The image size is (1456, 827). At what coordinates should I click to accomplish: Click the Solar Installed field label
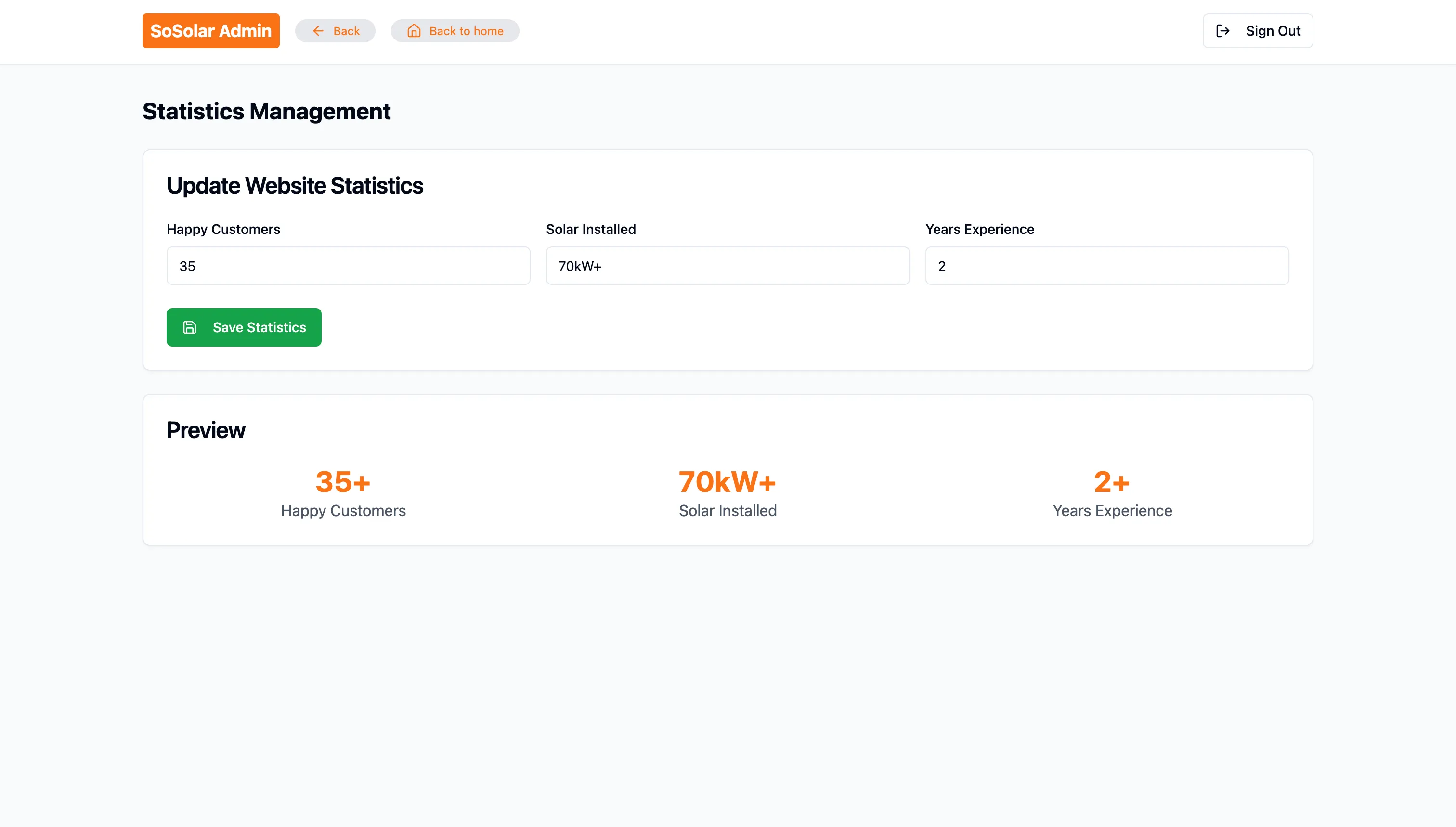pos(591,229)
